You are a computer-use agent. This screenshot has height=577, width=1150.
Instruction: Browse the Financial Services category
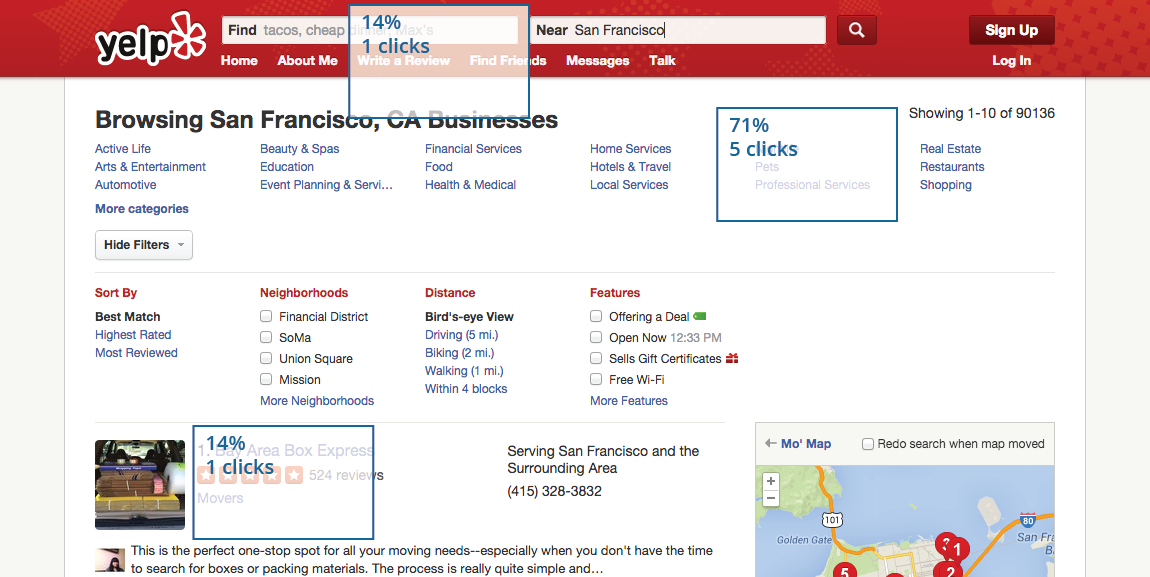473,149
